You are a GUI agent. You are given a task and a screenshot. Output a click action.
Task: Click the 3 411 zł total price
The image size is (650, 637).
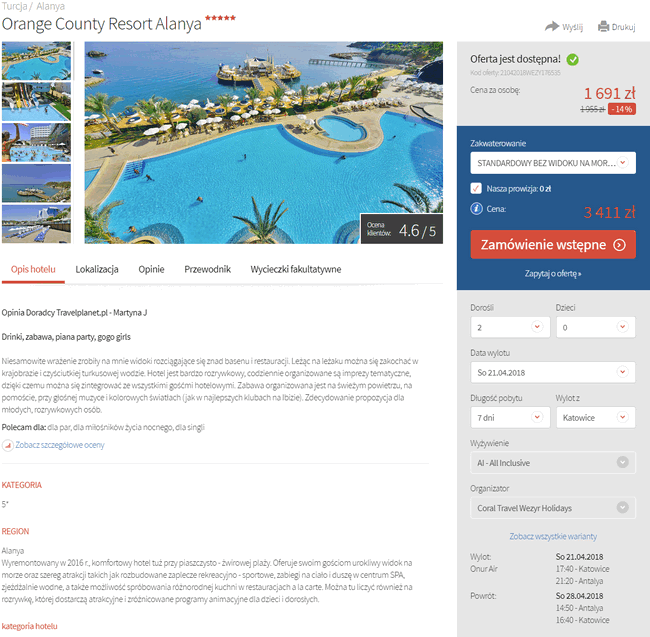pos(609,212)
